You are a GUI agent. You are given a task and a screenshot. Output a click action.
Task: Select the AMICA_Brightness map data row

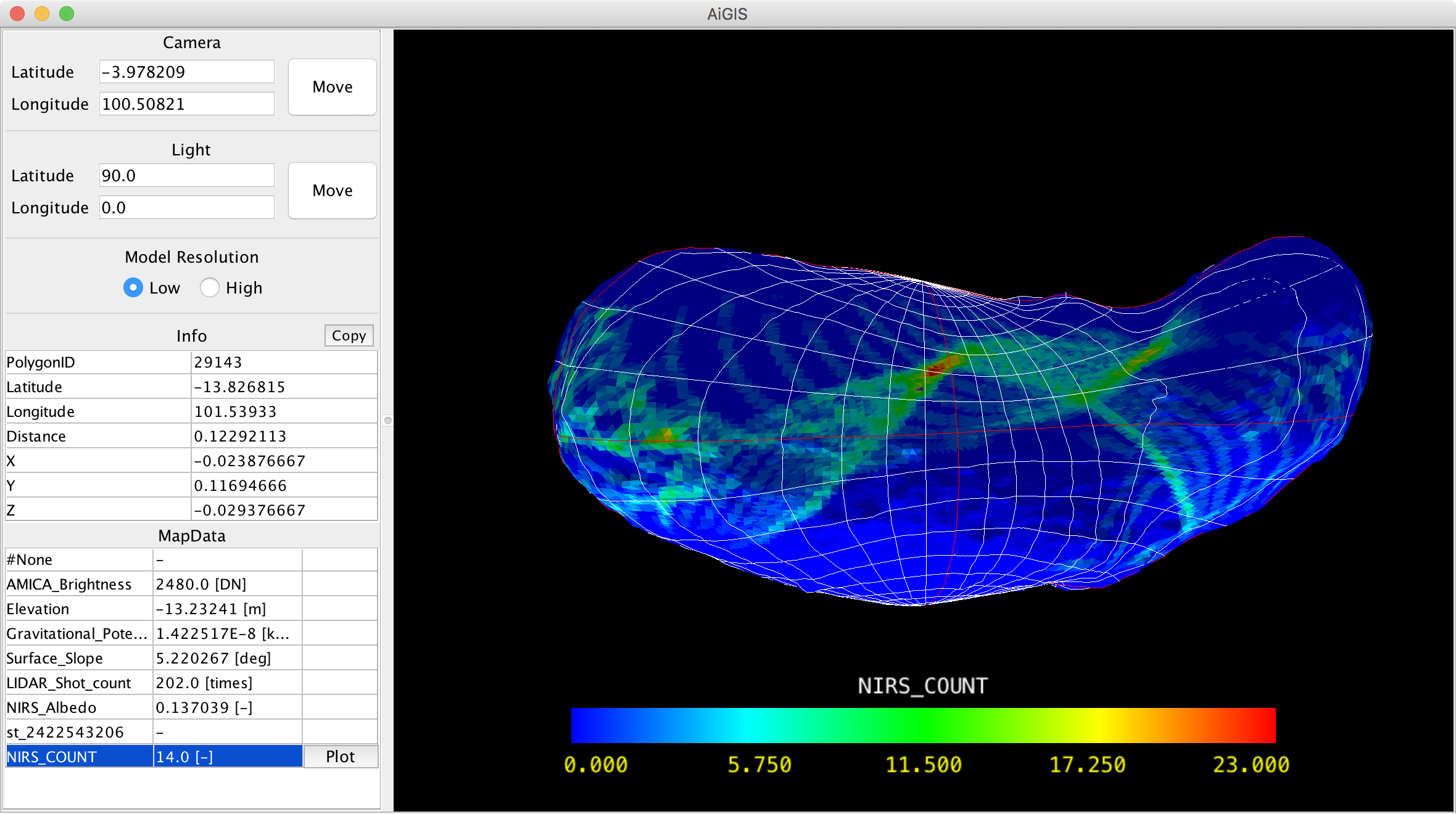click(79, 585)
